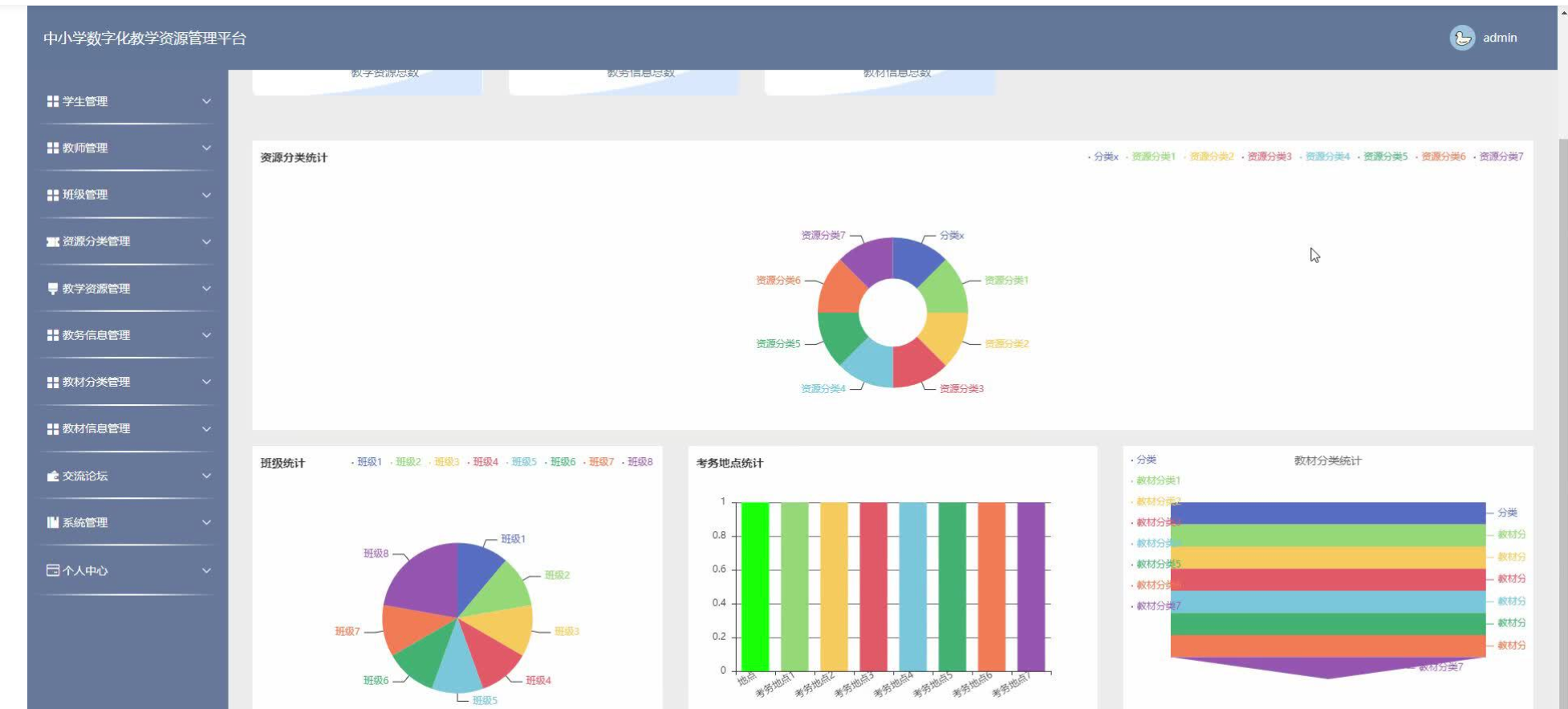Image resolution: width=1568 pixels, height=709 pixels.
Task: Expand the 教学资源管理 chevron
Action: coord(206,288)
